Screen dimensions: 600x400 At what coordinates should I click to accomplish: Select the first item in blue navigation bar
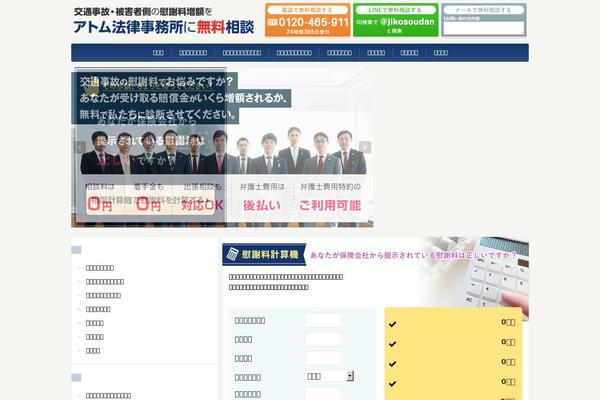coord(158,52)
